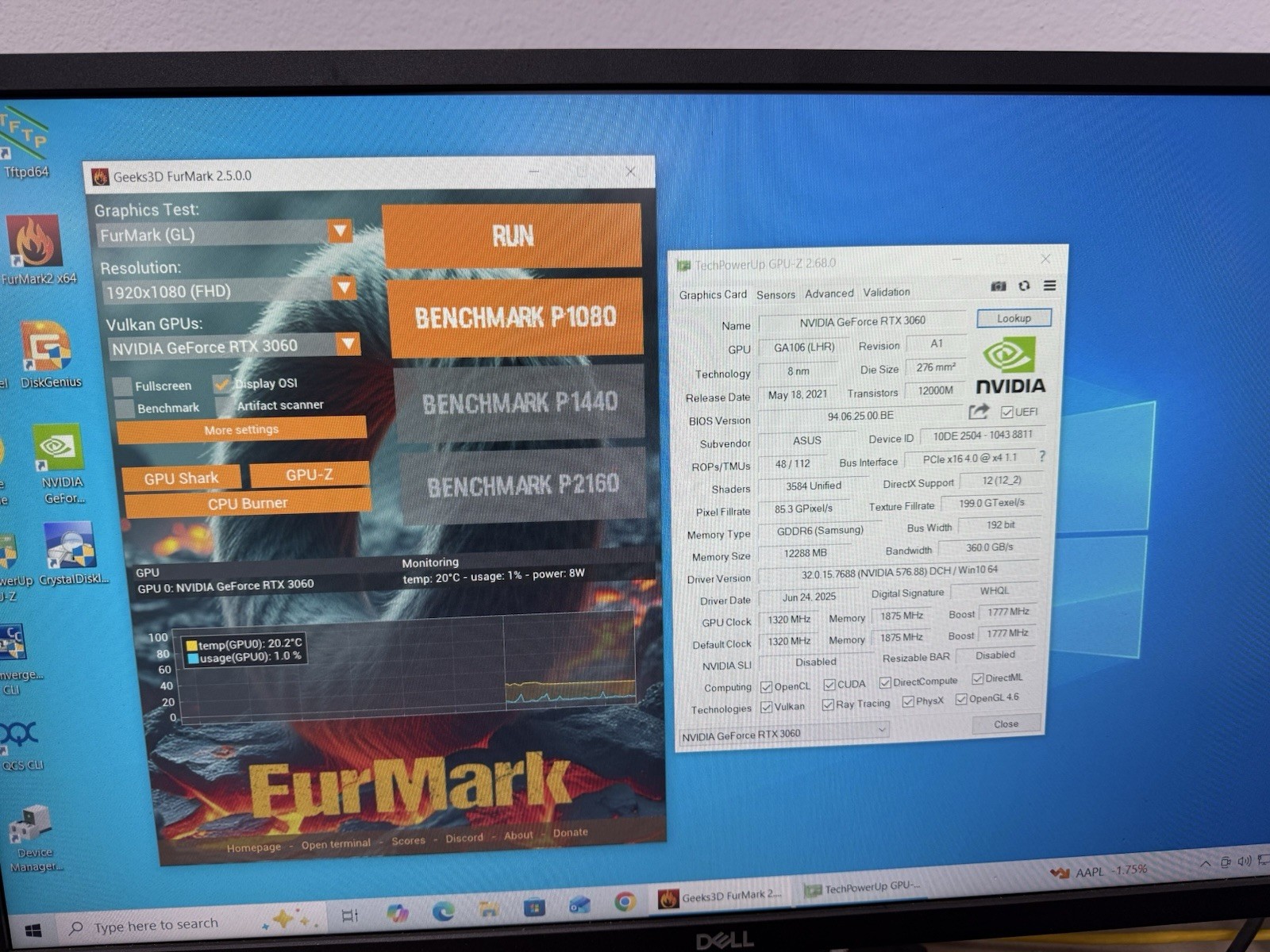Select the QCS CLI desktop icon

(x=21, y=746)
